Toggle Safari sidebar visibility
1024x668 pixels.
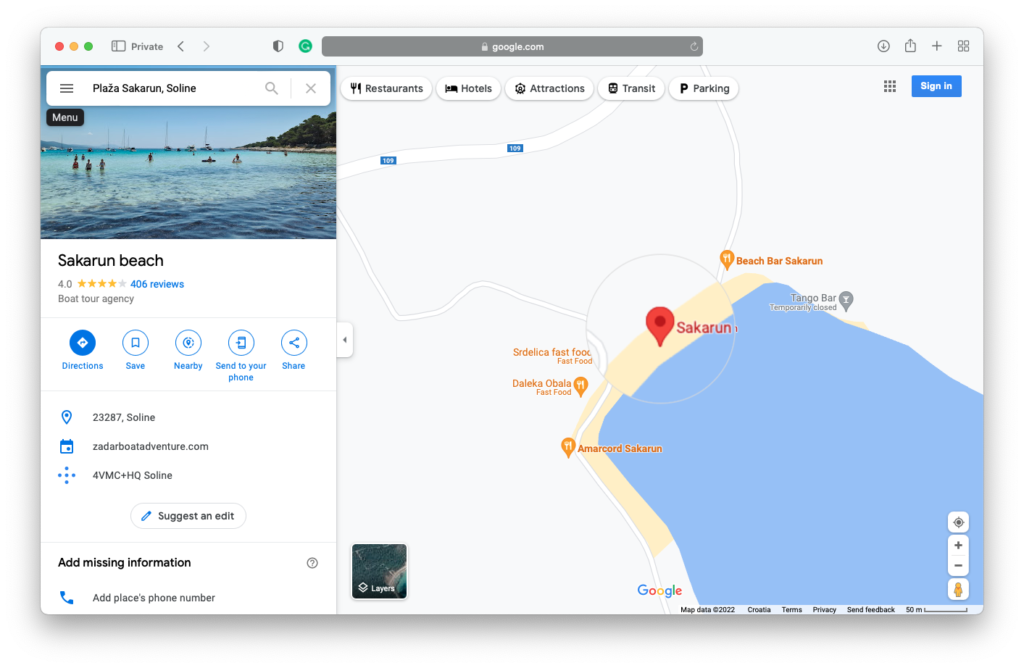118,46
